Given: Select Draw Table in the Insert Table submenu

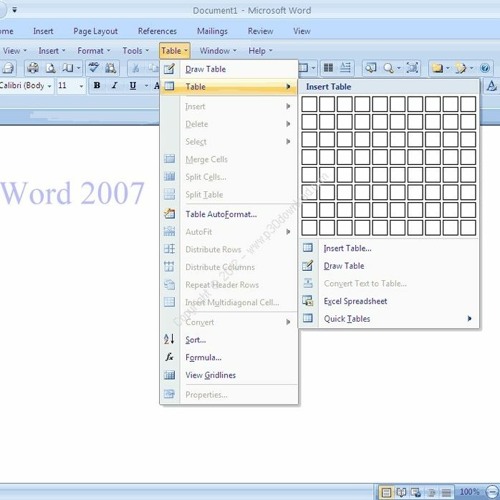Looking at the screenshot, I should (389, 266).
